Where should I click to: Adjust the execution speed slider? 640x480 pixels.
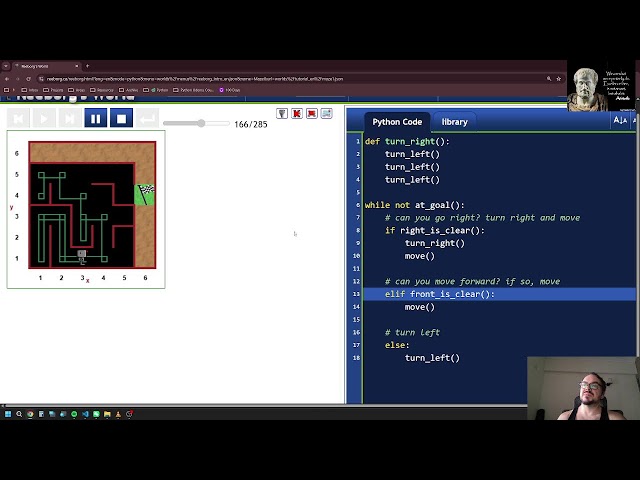[x=196, y=123]
